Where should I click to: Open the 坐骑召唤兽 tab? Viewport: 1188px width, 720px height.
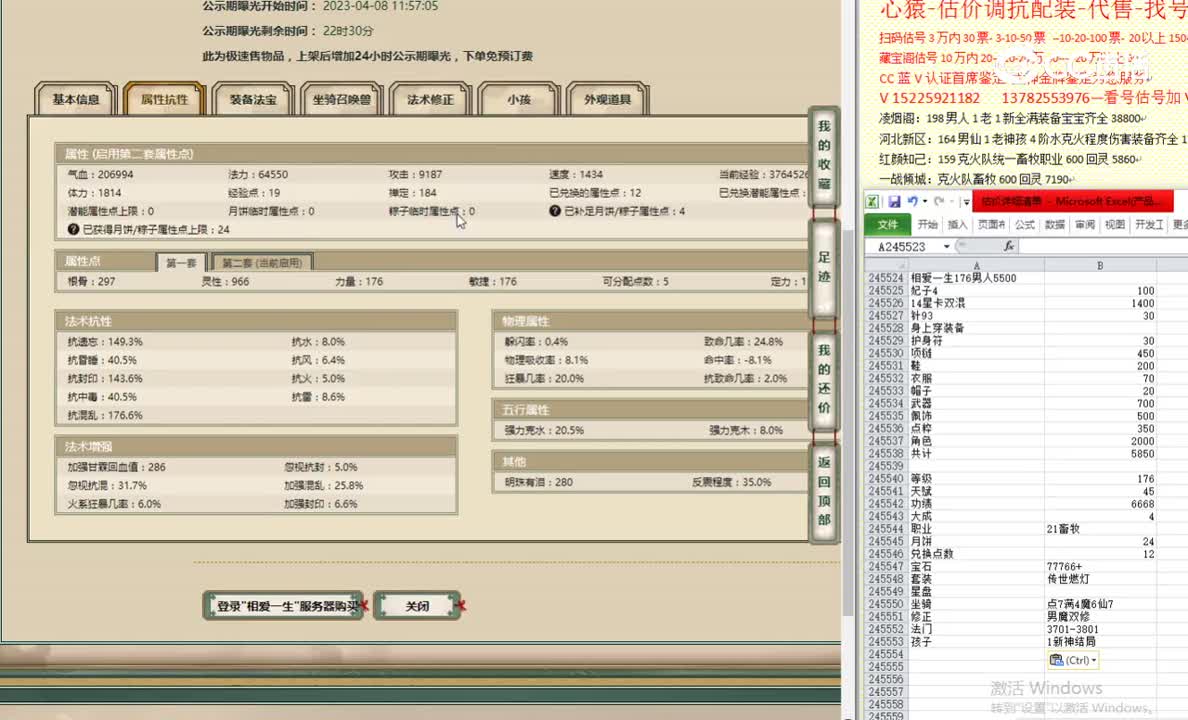pos(342,99)
